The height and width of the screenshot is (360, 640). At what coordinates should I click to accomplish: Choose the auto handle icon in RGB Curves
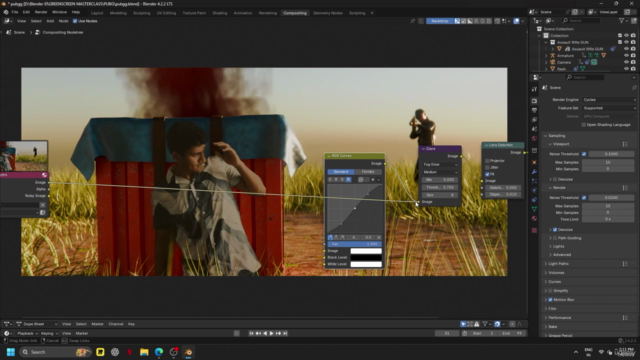[x=330, y=237]
